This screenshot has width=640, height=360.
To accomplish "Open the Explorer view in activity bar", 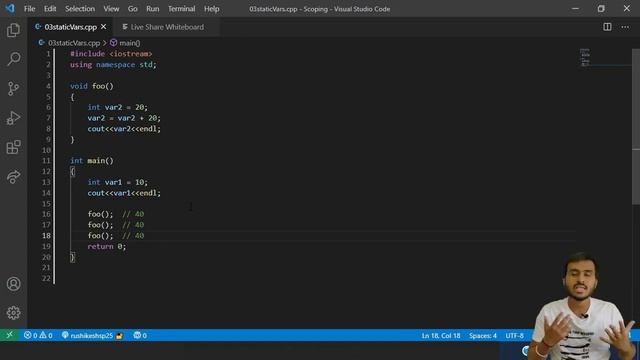I will click(x=13, y=30).
